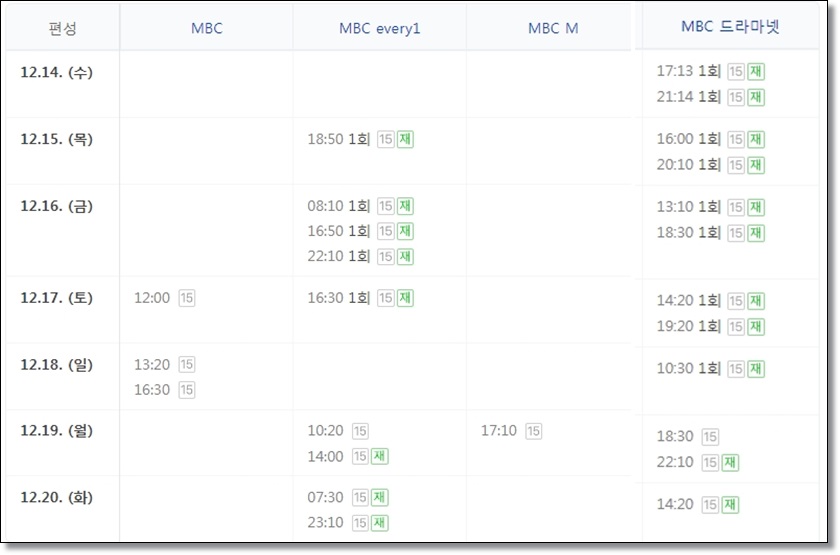This screenshot has width=840, height=555.
Task: Click the green 재 rerun badge next to 10:30
Action: click(756, 369)
